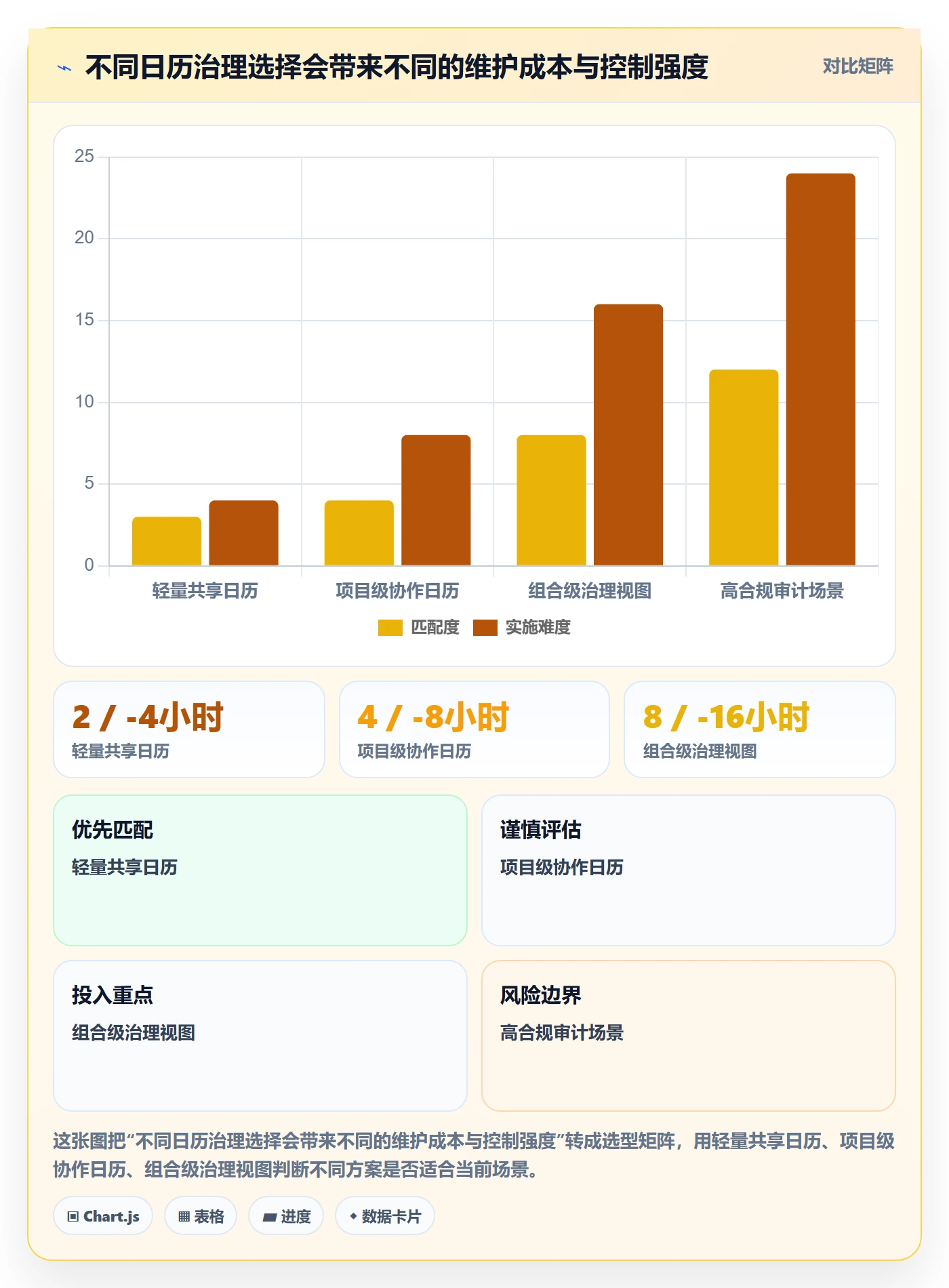The image size is (949, 1288).
Task: Click the 8 / -16小时 stat value
Action: click(x=726, y=717)
